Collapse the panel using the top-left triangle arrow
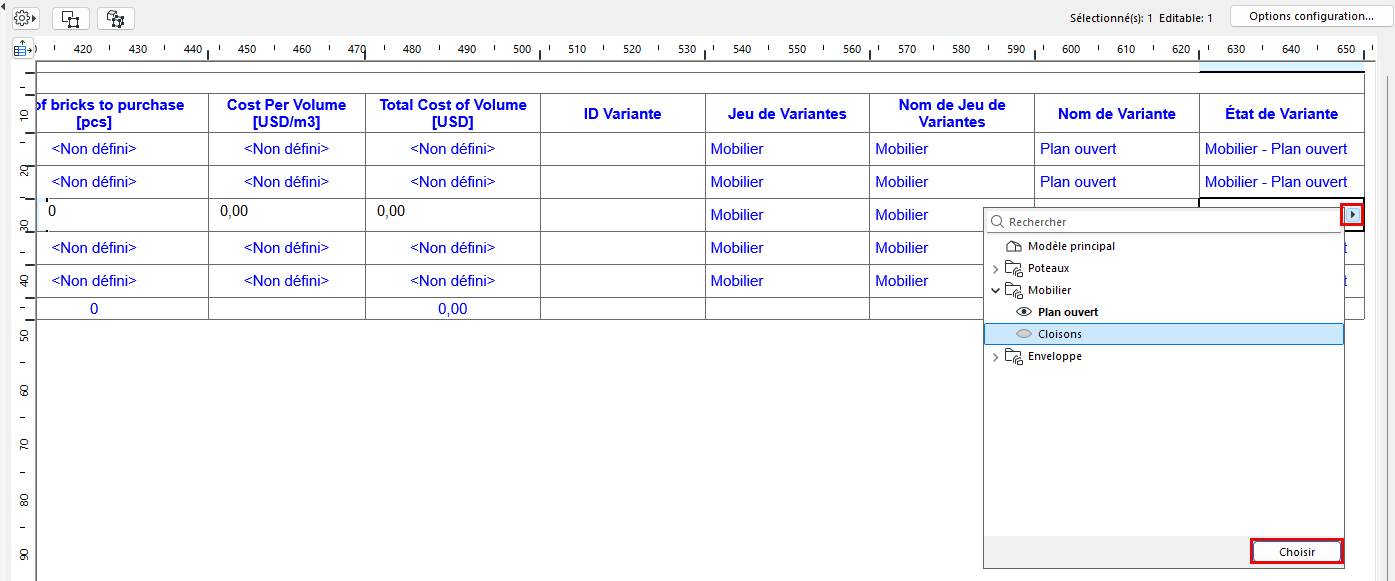This screenshot has width=1395, height=581. click(x=4, y=8)
